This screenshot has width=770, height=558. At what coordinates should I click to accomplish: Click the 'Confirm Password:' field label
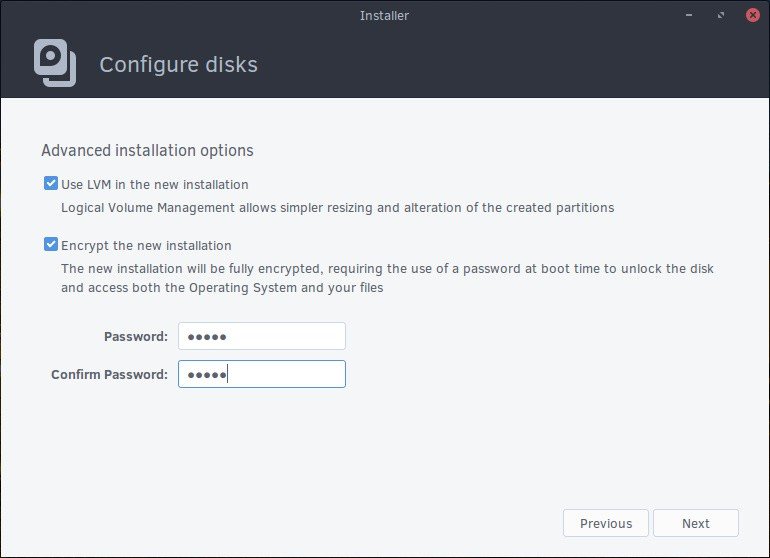[110, 375]
